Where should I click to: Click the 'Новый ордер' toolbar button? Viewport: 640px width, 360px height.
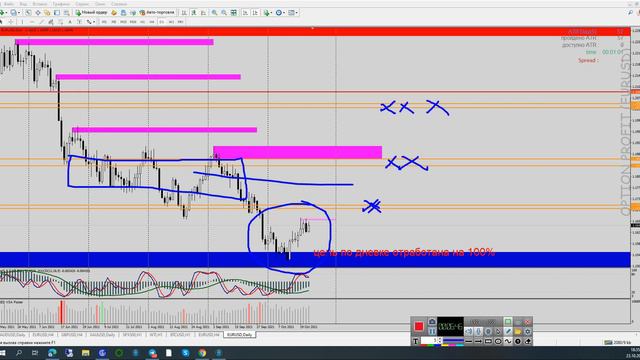pyautogui.click(x=91, y=13)
